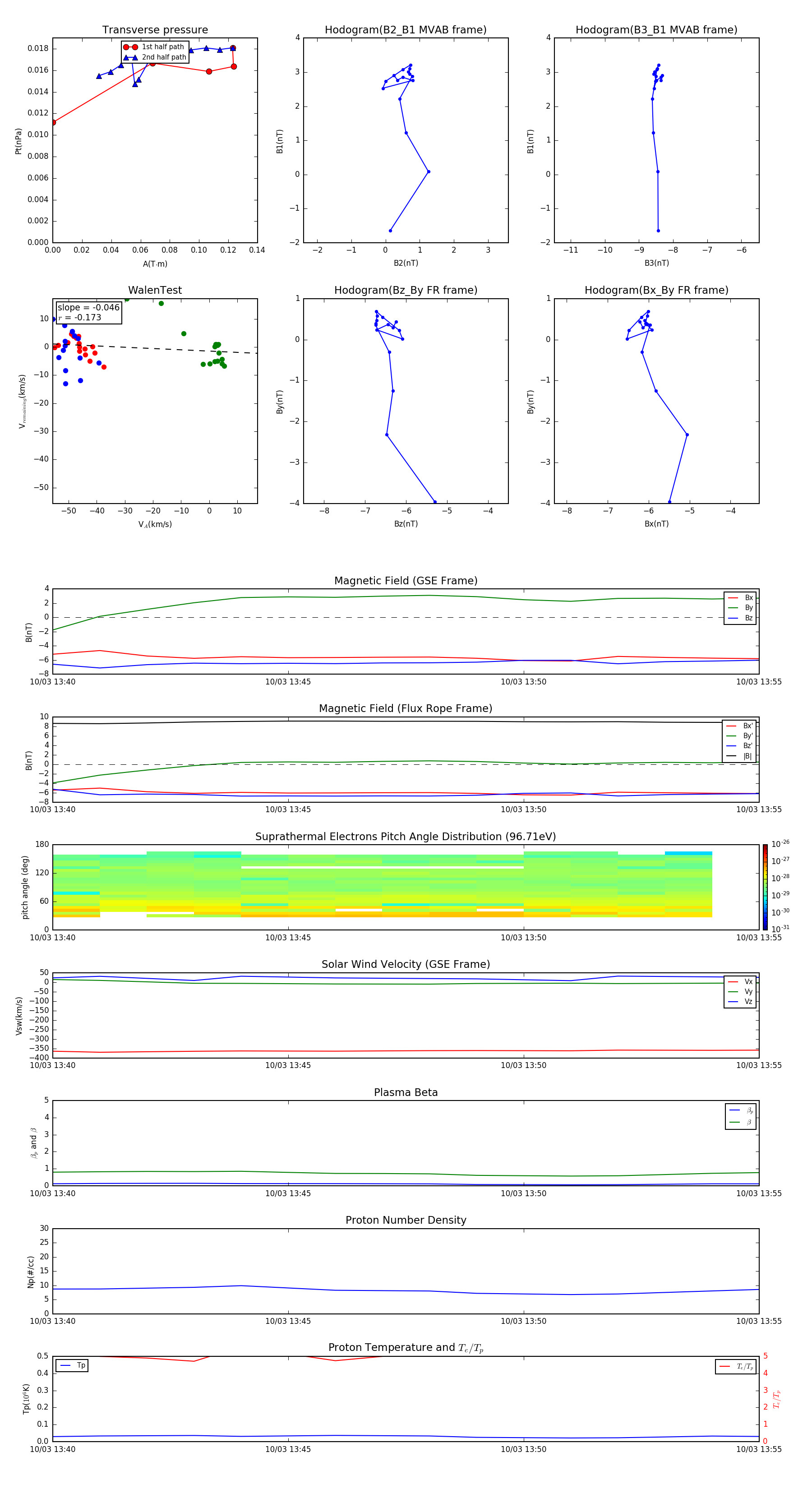The height and width of the screenshot is (1489, 812).
Task: Select the 'V_A(km/s)' x-axis label
Action: tap(155, 525)
